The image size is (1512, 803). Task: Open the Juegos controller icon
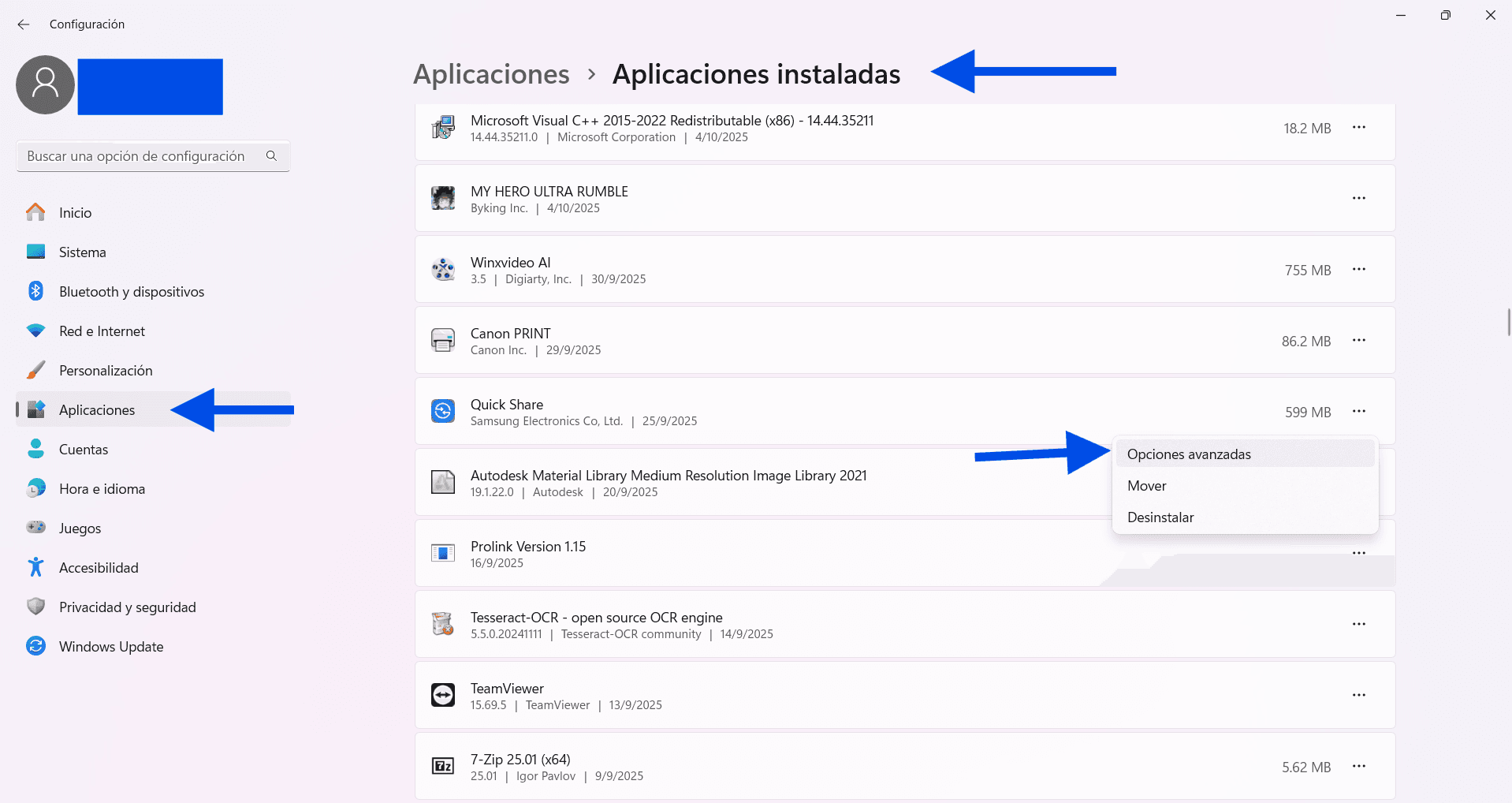(x=35, y=527)
